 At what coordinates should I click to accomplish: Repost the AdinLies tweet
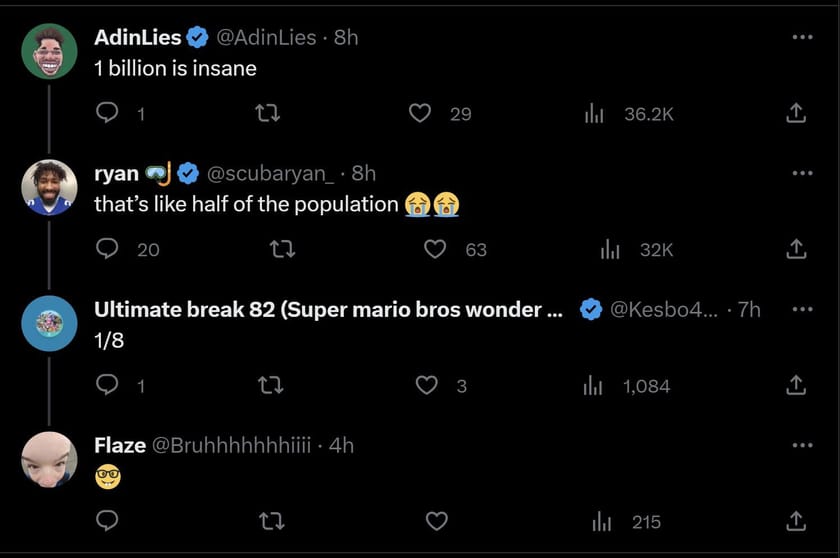point(268,114)
